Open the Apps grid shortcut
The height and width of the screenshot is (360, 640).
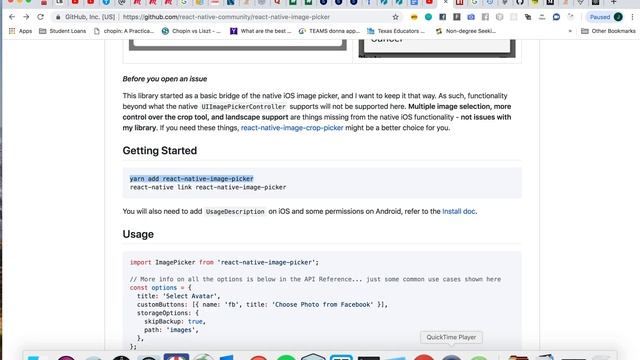click(x=20, y=31)
